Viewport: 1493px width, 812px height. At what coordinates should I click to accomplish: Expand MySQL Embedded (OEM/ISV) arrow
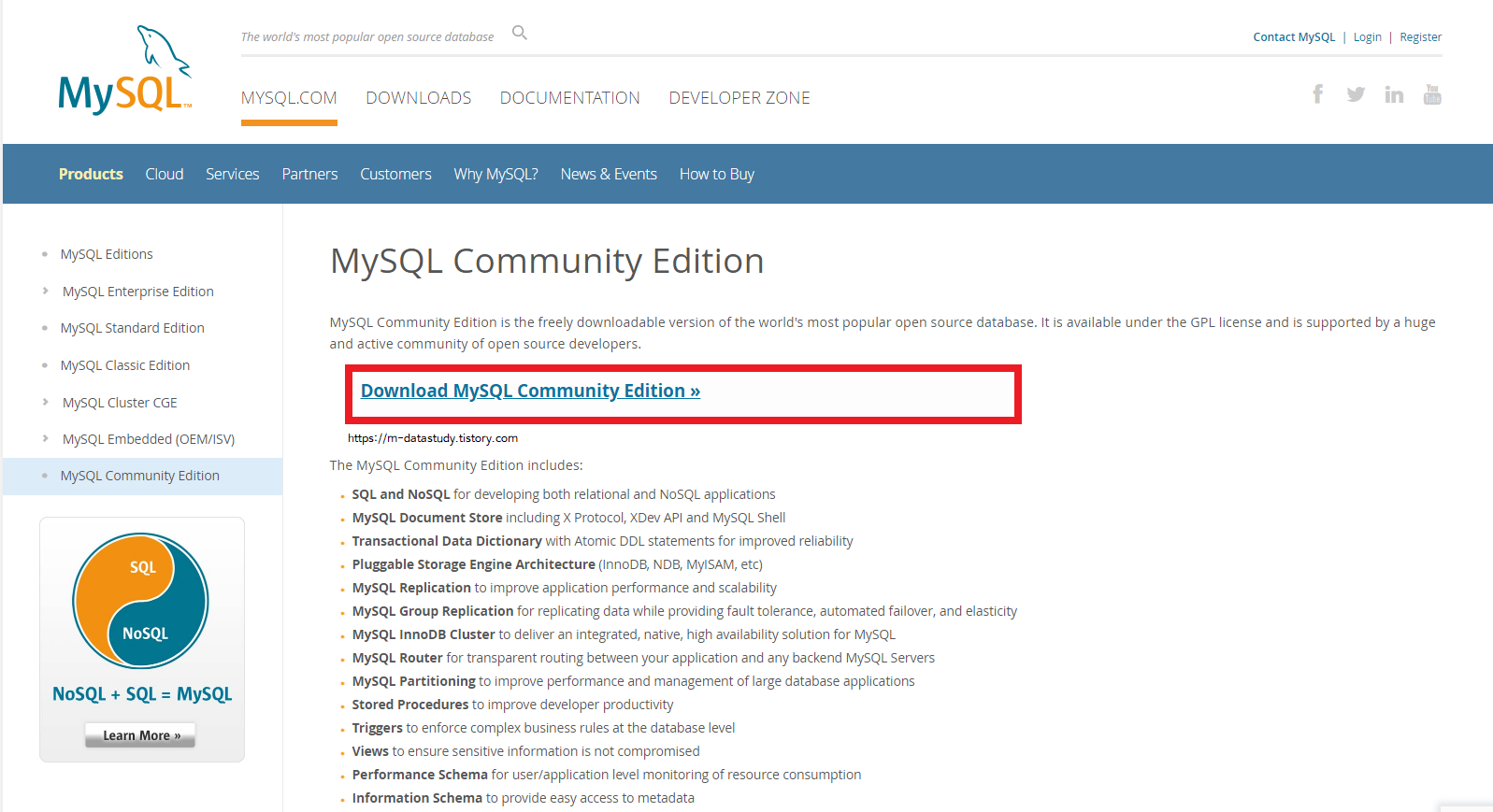click(x=45, y=438)
